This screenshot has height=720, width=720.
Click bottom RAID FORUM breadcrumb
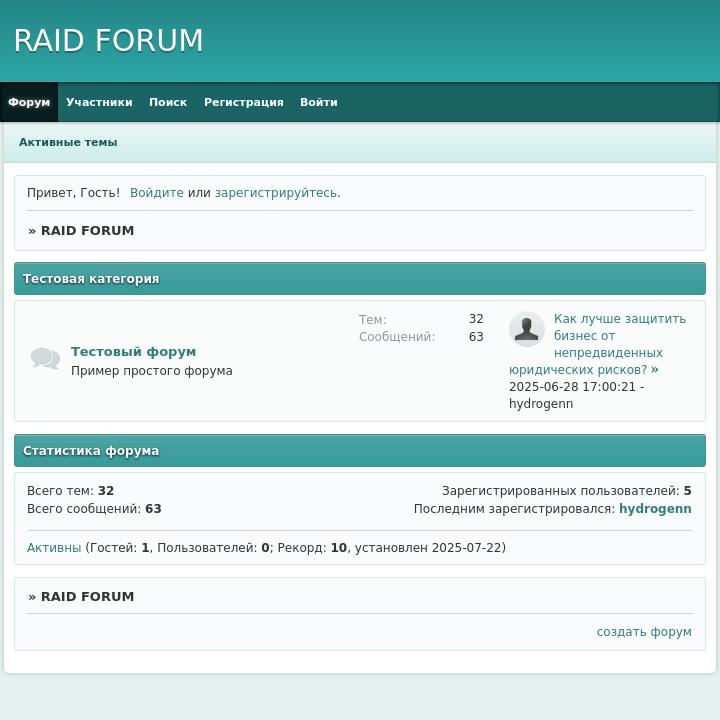click(x=87, y=597)
